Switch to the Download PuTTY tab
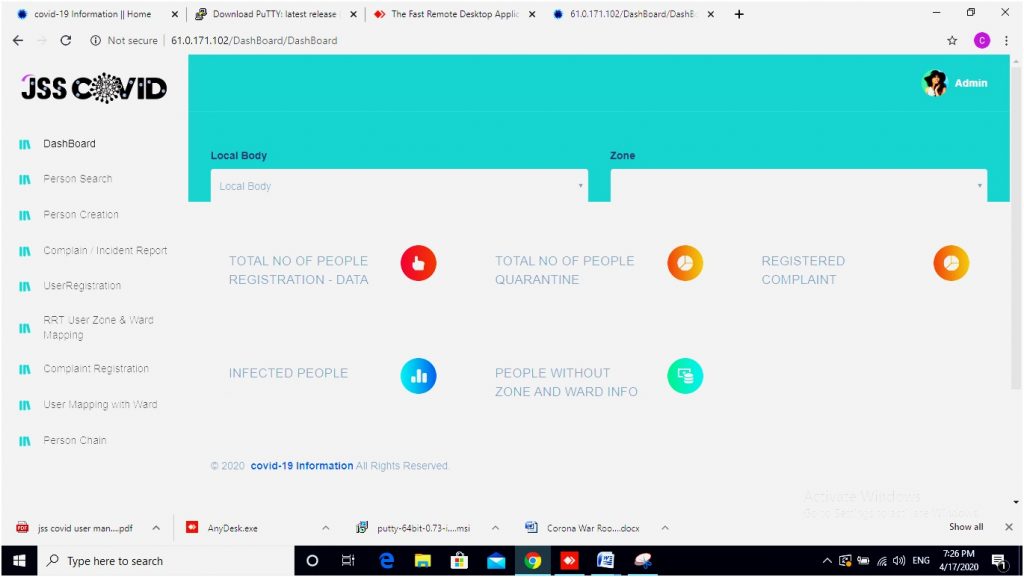Screen dimensions: 1024x577 click(x=274, y=14)
